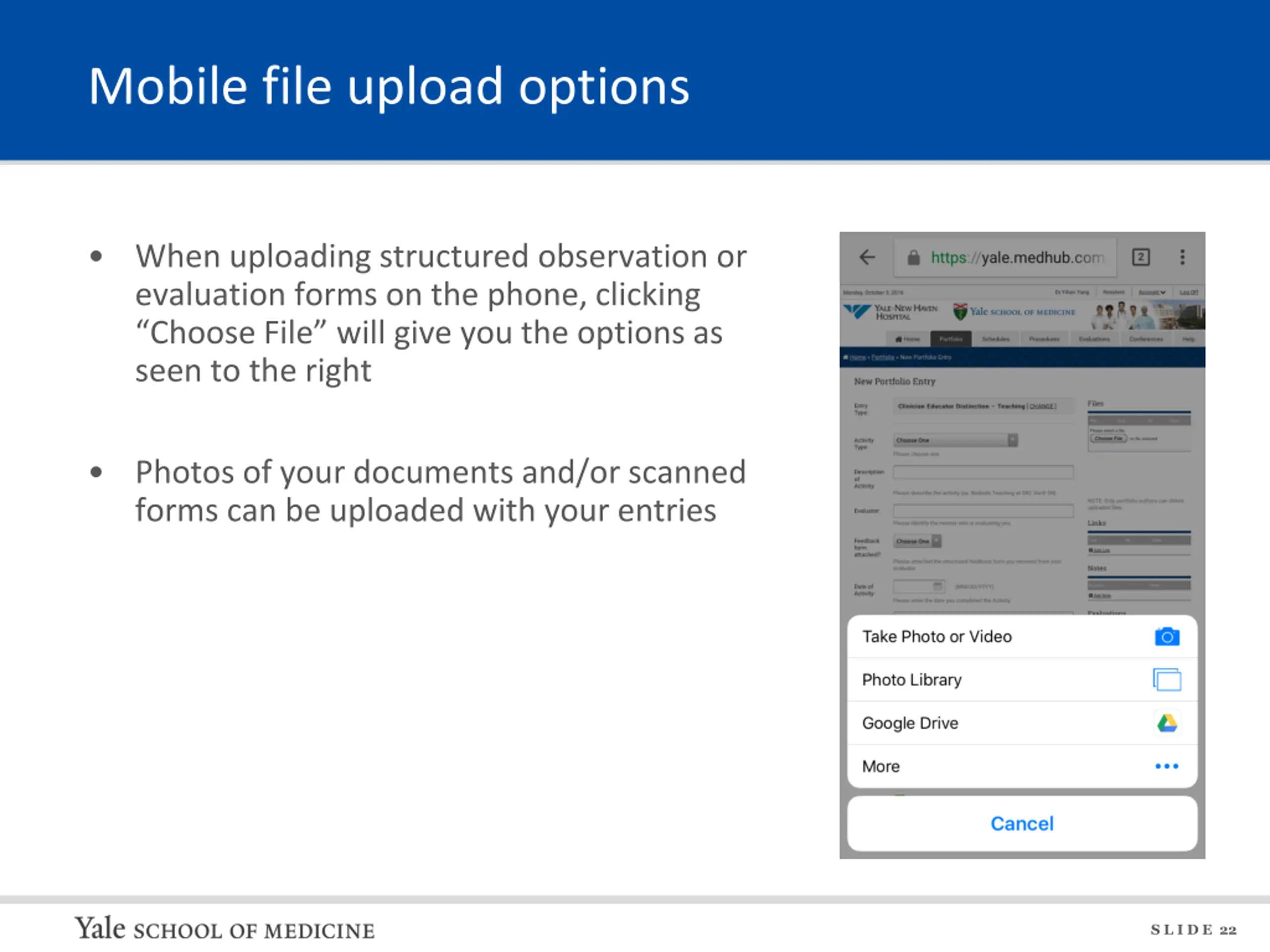Tap the browser back arrow
This screenshot has width=1270, height=952.
point(867,257)
